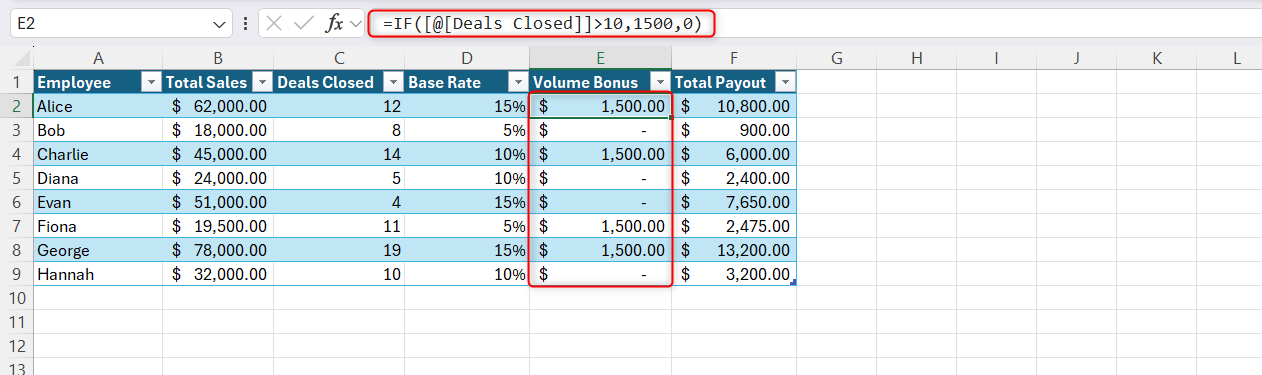This screenshot has width=1262, height=375.
Task: Select column J header
Action: 1077,59
